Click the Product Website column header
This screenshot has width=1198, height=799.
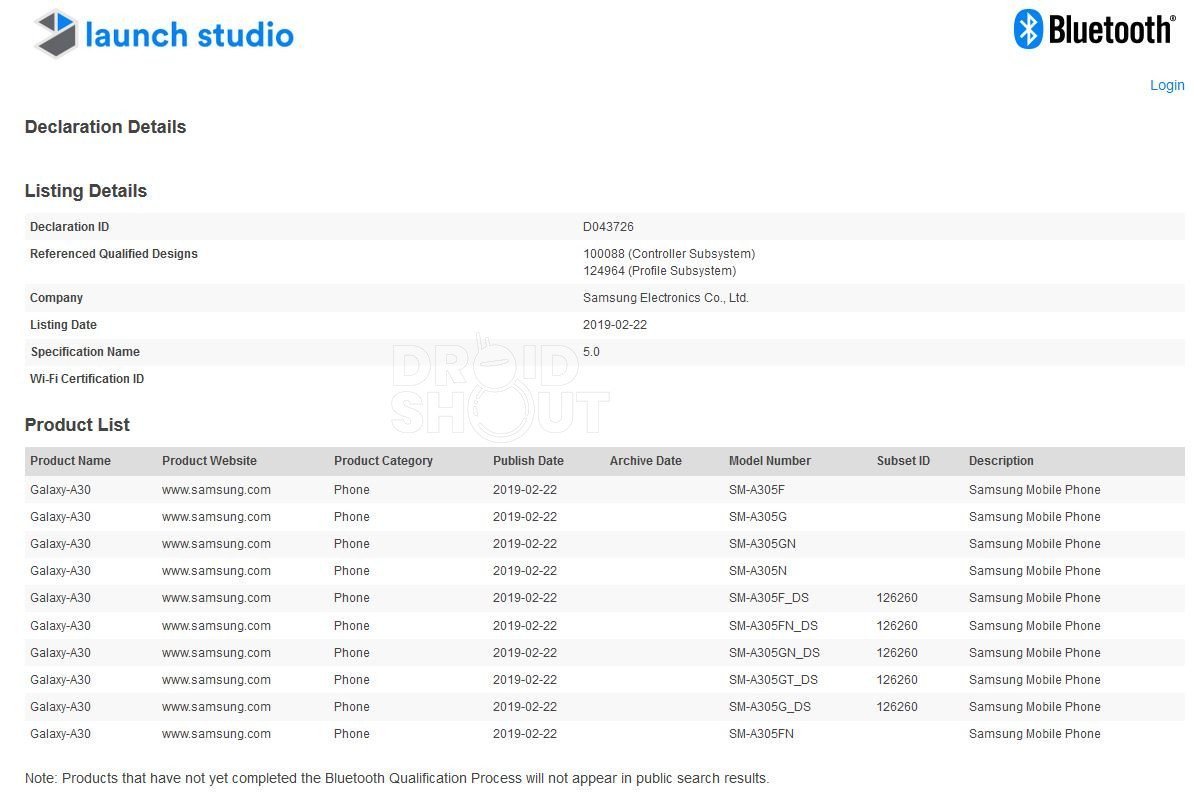(x=209, y=461)
